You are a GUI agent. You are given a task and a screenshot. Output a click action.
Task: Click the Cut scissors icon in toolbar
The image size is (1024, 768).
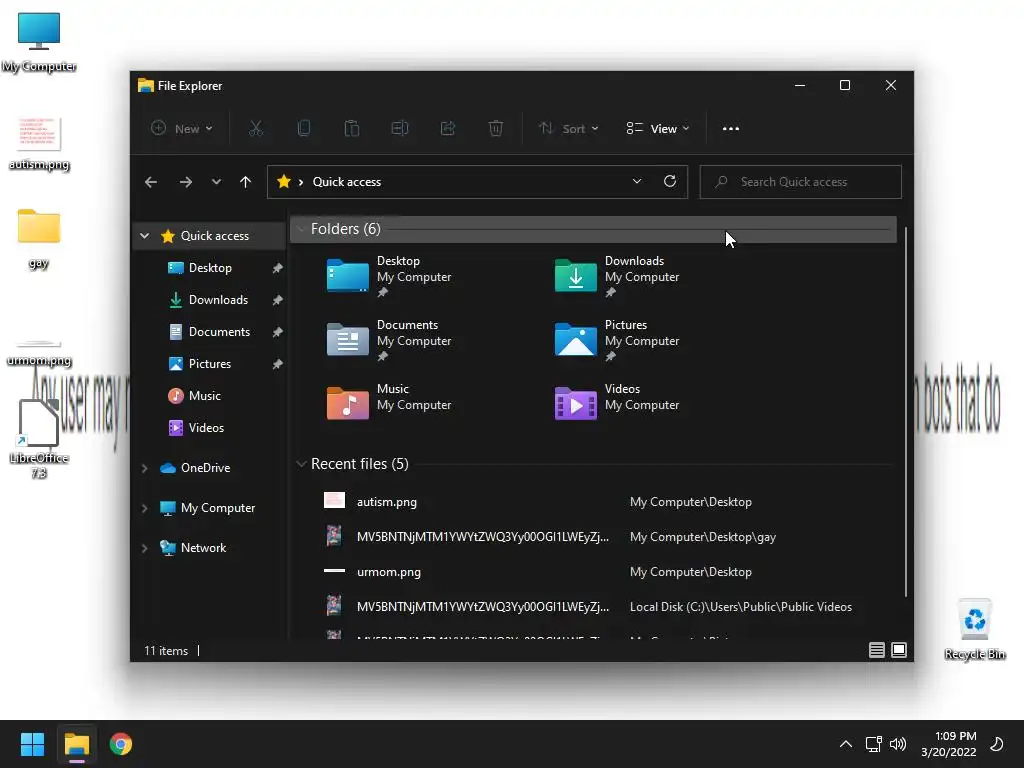coord(256,129)
